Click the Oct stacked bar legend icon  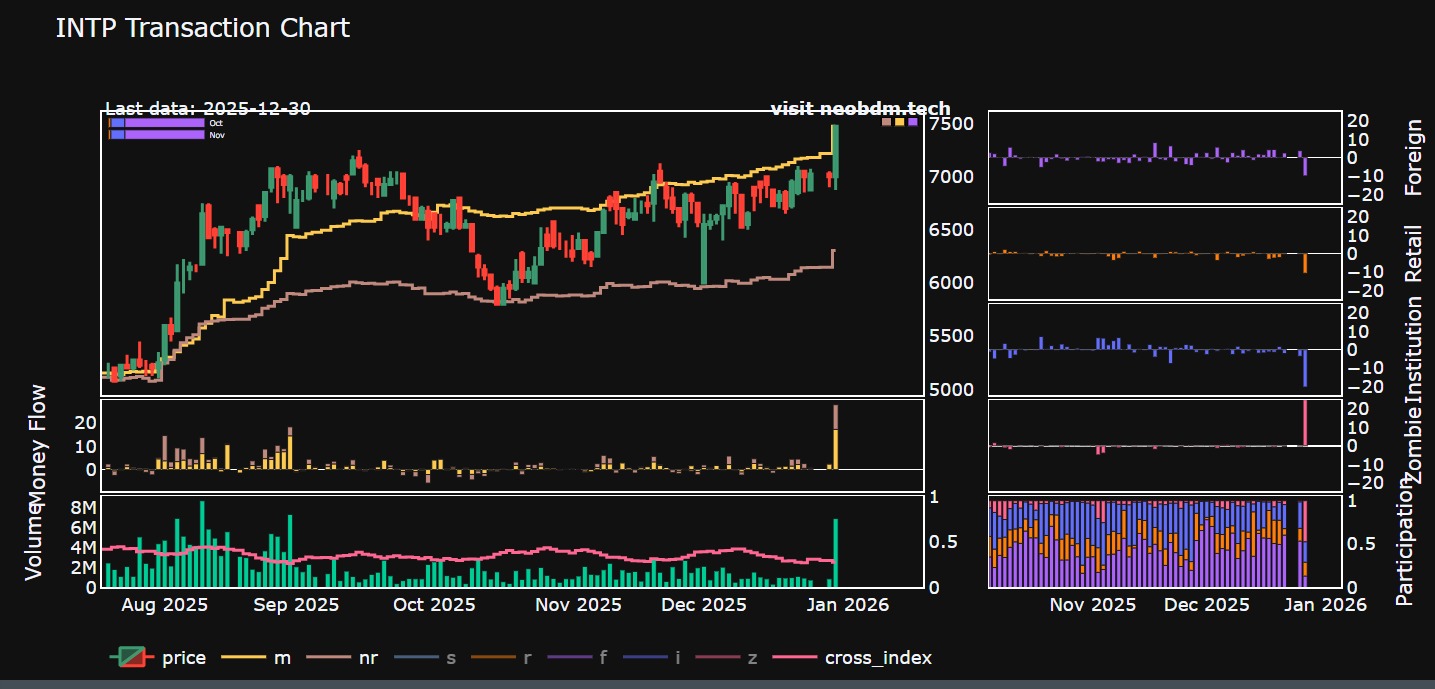tap(157, 123)
